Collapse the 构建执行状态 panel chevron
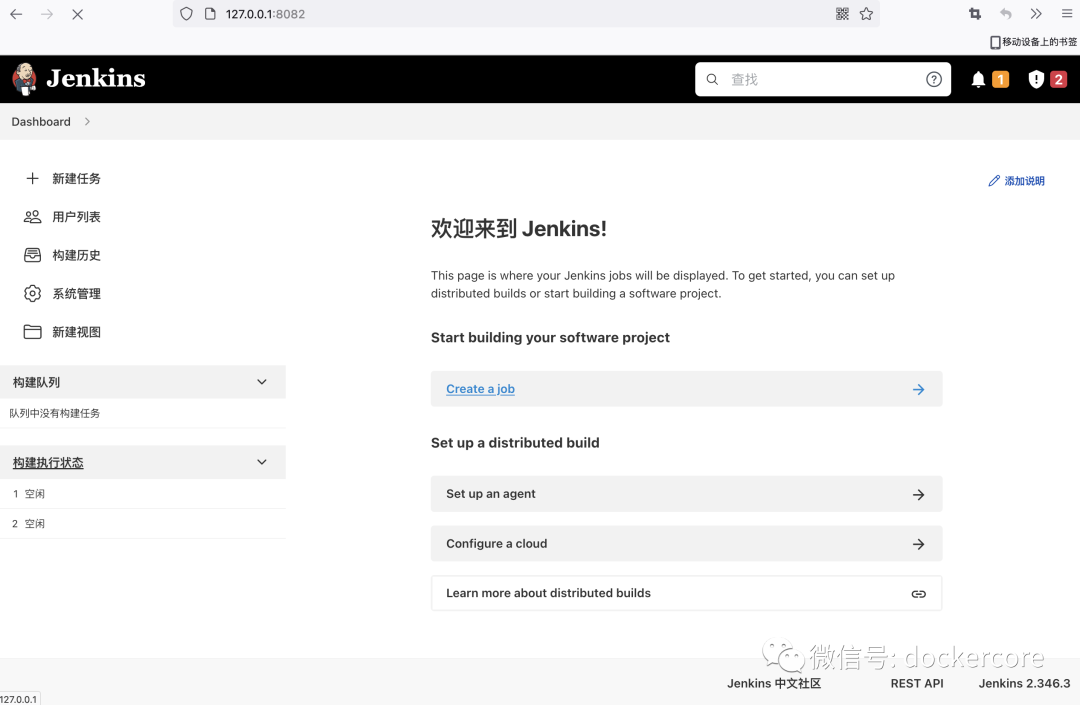Screen dimensions: 1080x705 point(262,462)
